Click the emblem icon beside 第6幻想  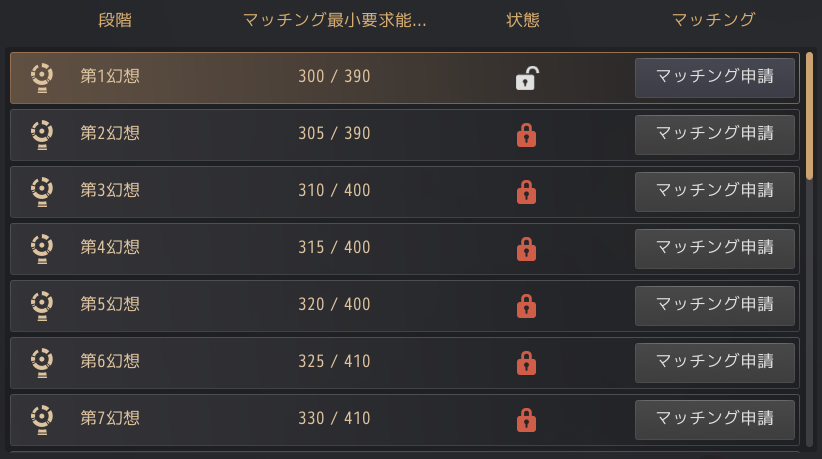[41, 362]
